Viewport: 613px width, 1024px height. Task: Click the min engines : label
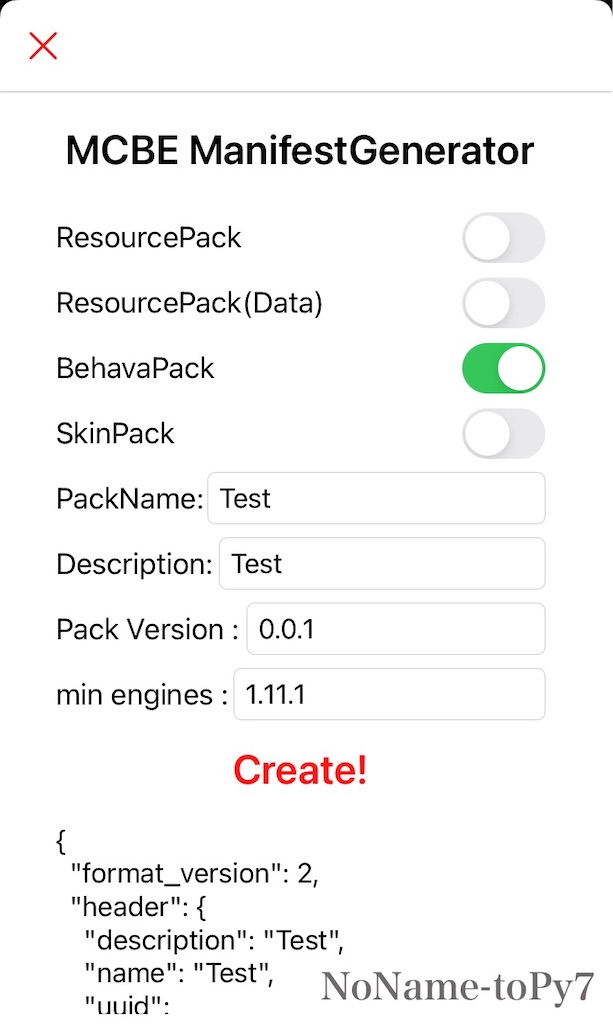[142, 695]
